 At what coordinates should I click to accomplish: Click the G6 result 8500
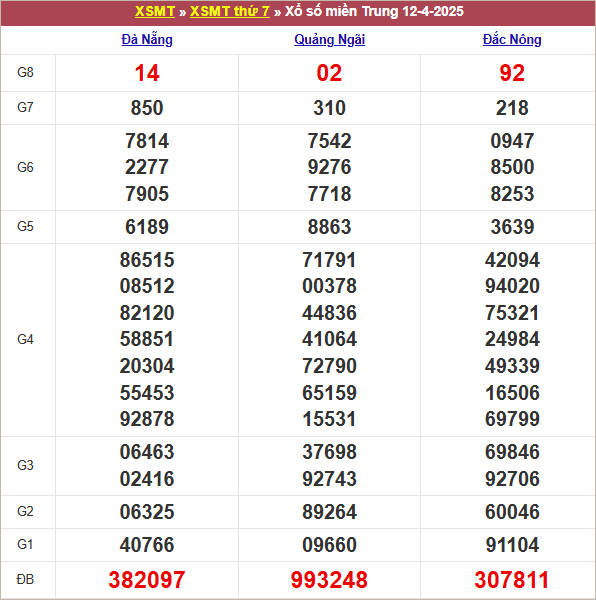(x=512, y=167)
